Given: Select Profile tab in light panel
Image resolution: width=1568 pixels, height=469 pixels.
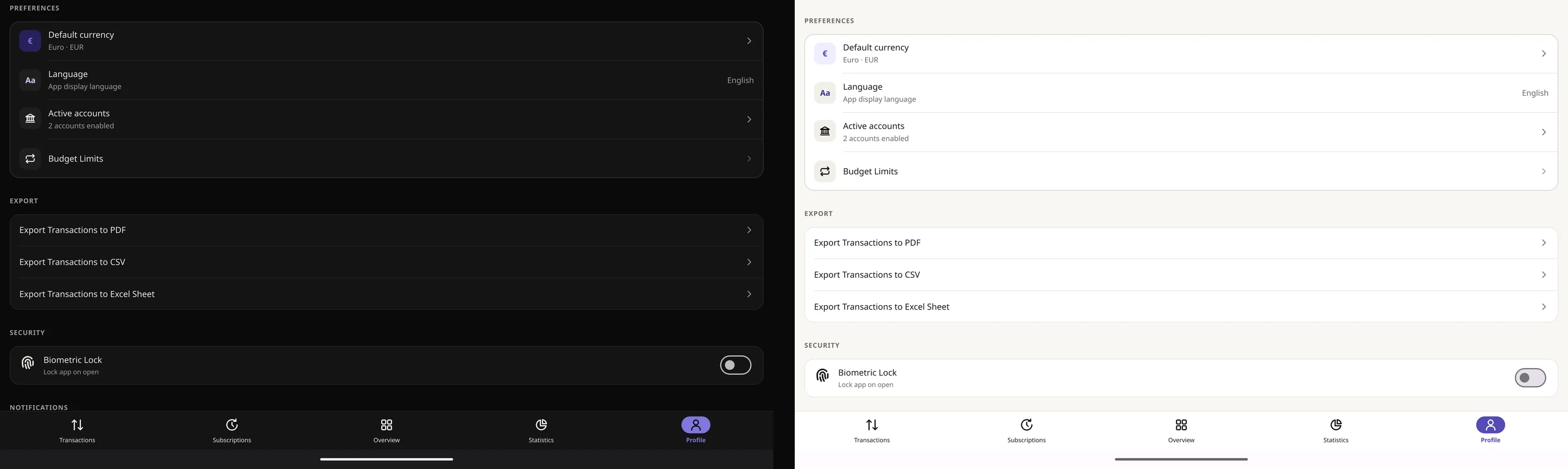Looking at the screenshot, I should click(x=1490, y=431).
